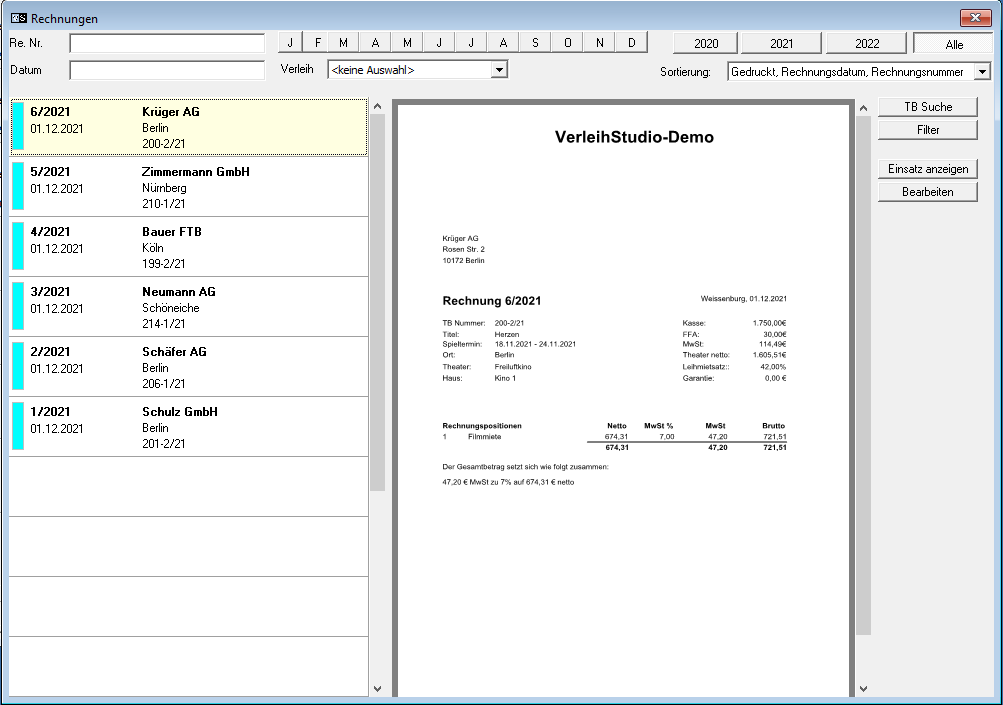
Task: Select invoice 5/2021 Zimmermann GmbH
Action: (x=190, y=187)
